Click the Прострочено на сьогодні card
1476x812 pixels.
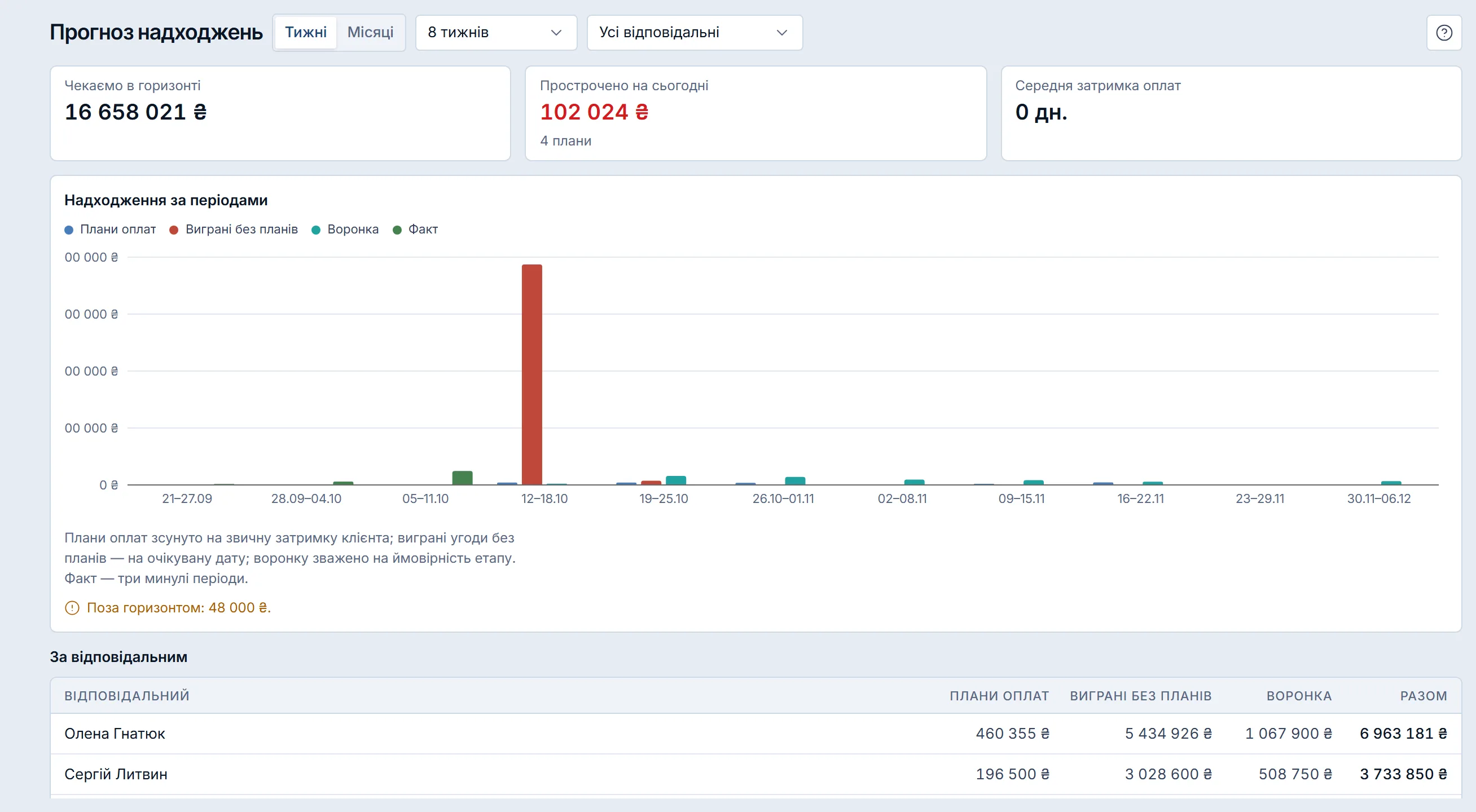tap(755, 113)
